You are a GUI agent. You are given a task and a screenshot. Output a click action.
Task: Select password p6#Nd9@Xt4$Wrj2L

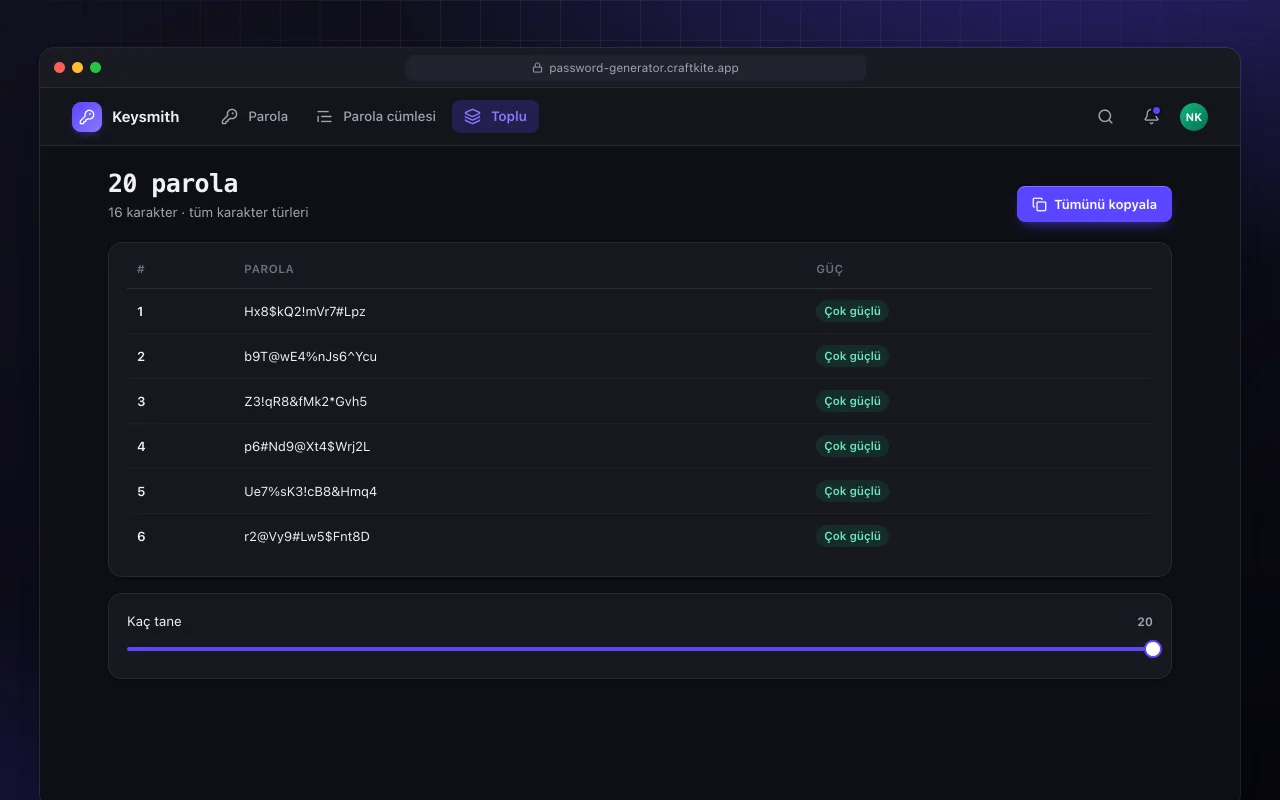[x=307, y=447]
